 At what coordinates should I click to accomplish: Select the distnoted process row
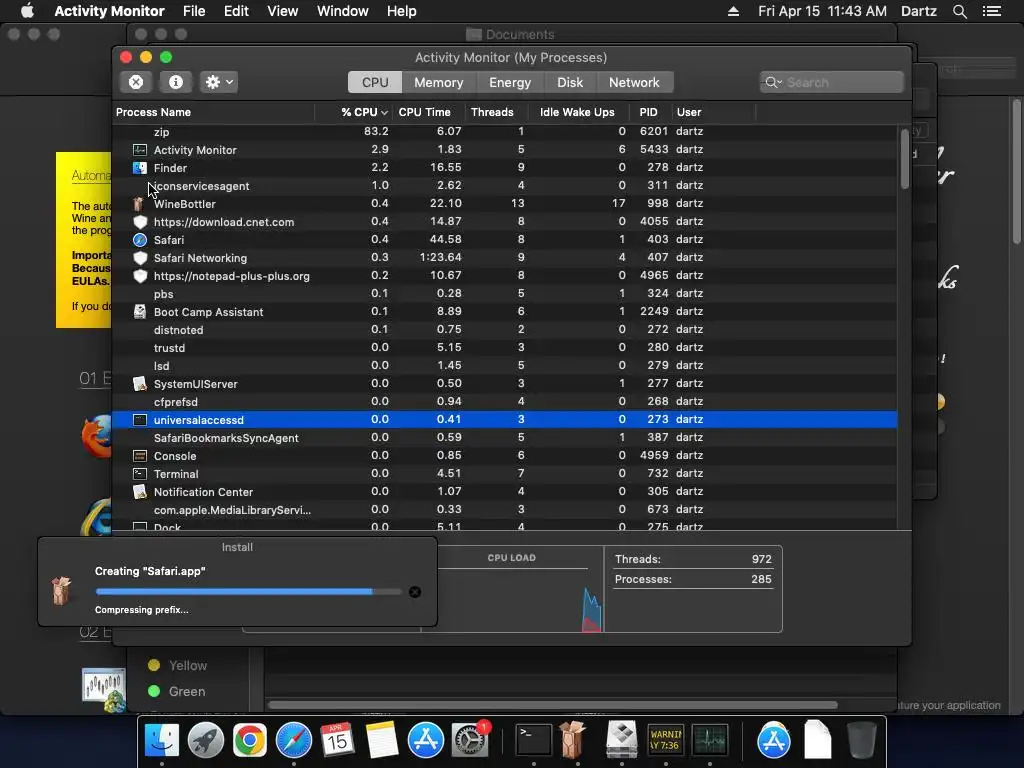click(x=505, y=330)
